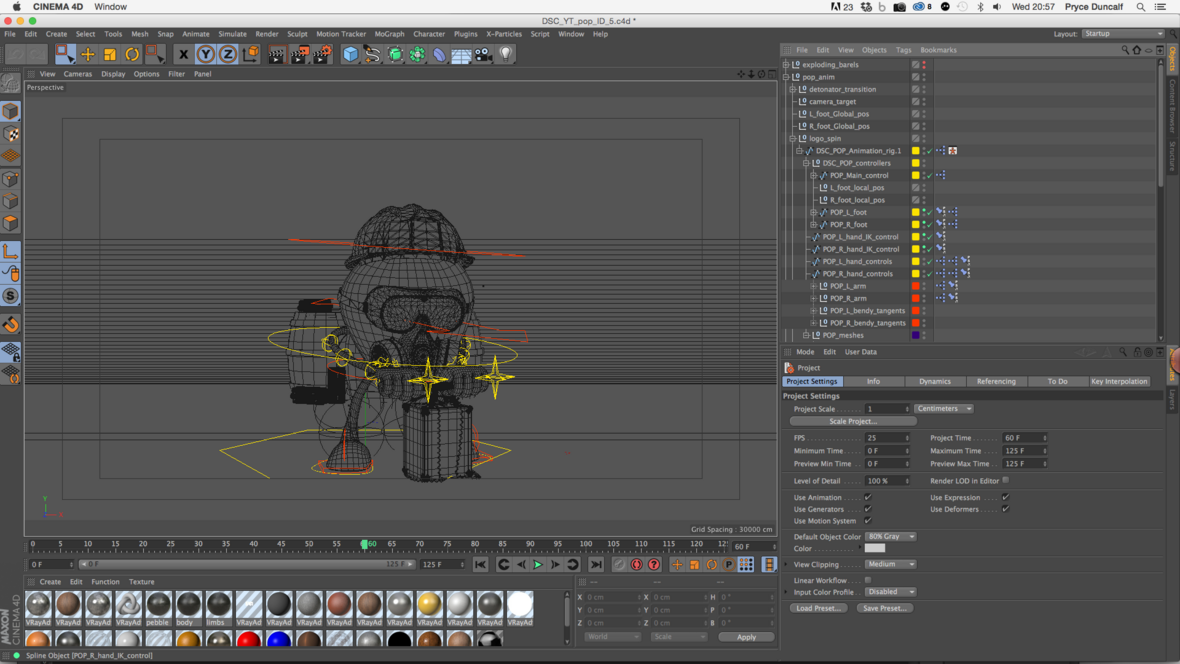Click the Render to Picture Viewer icon

click(299, 54)
